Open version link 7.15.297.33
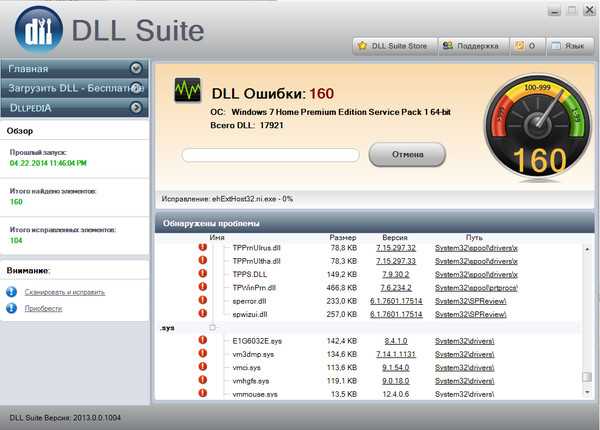The height and width of the screenshot is (430, 600). pos(396,261)
